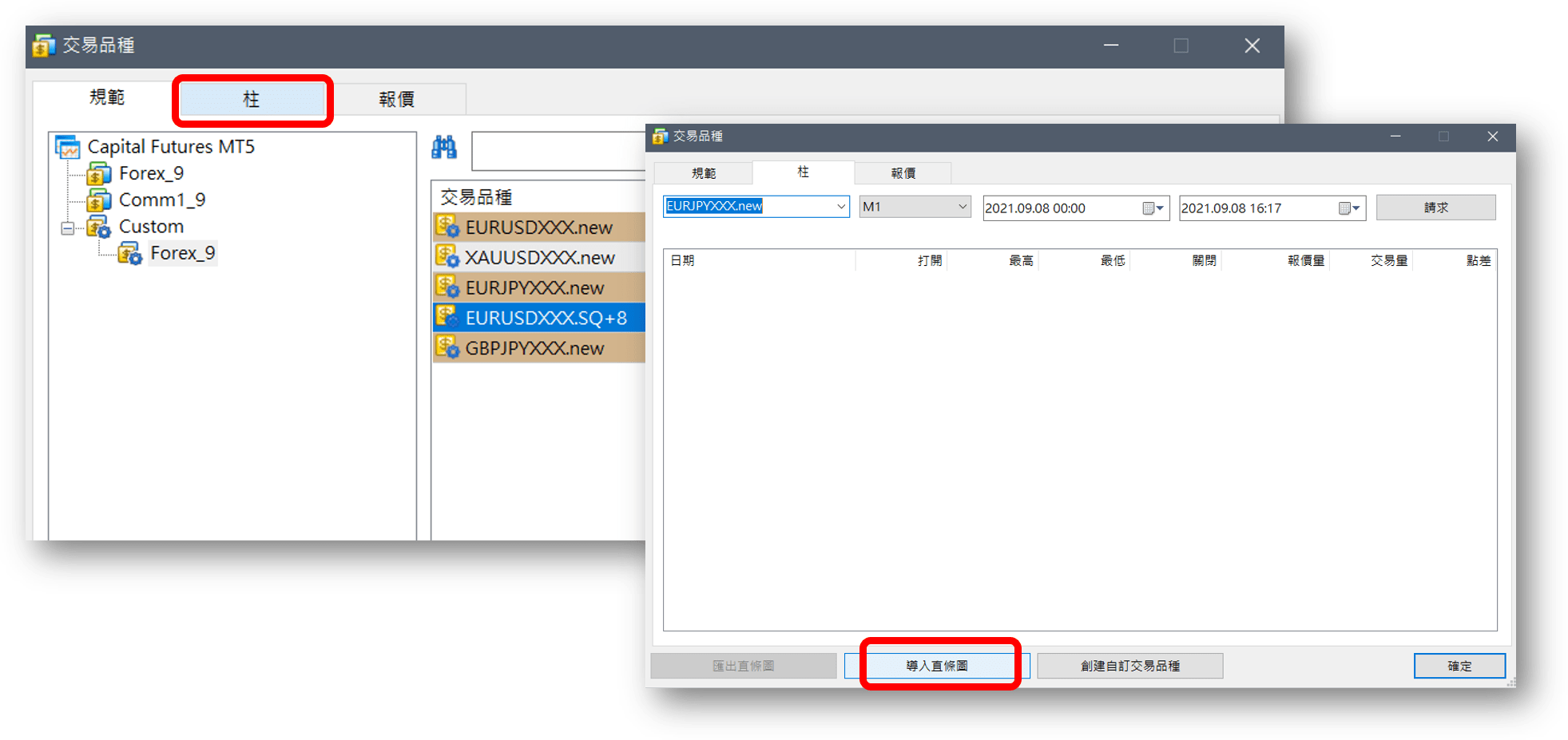The height and width of the screenshot is (740, 1568).
Task: Click Capital Futures MT5 server icon
Action: point(68,147)
